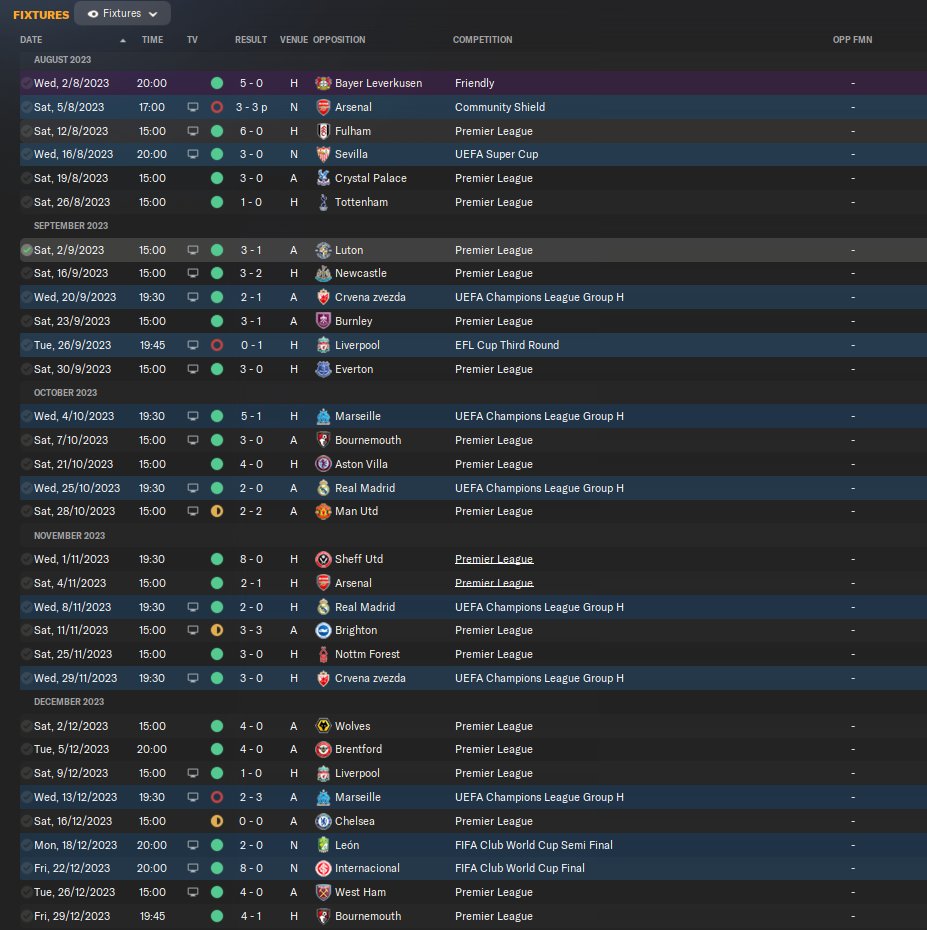Viewport: 927px width, 930px height.
Task: Open the EFL Cup Third Round competition
Action: [x=506, y=345]
